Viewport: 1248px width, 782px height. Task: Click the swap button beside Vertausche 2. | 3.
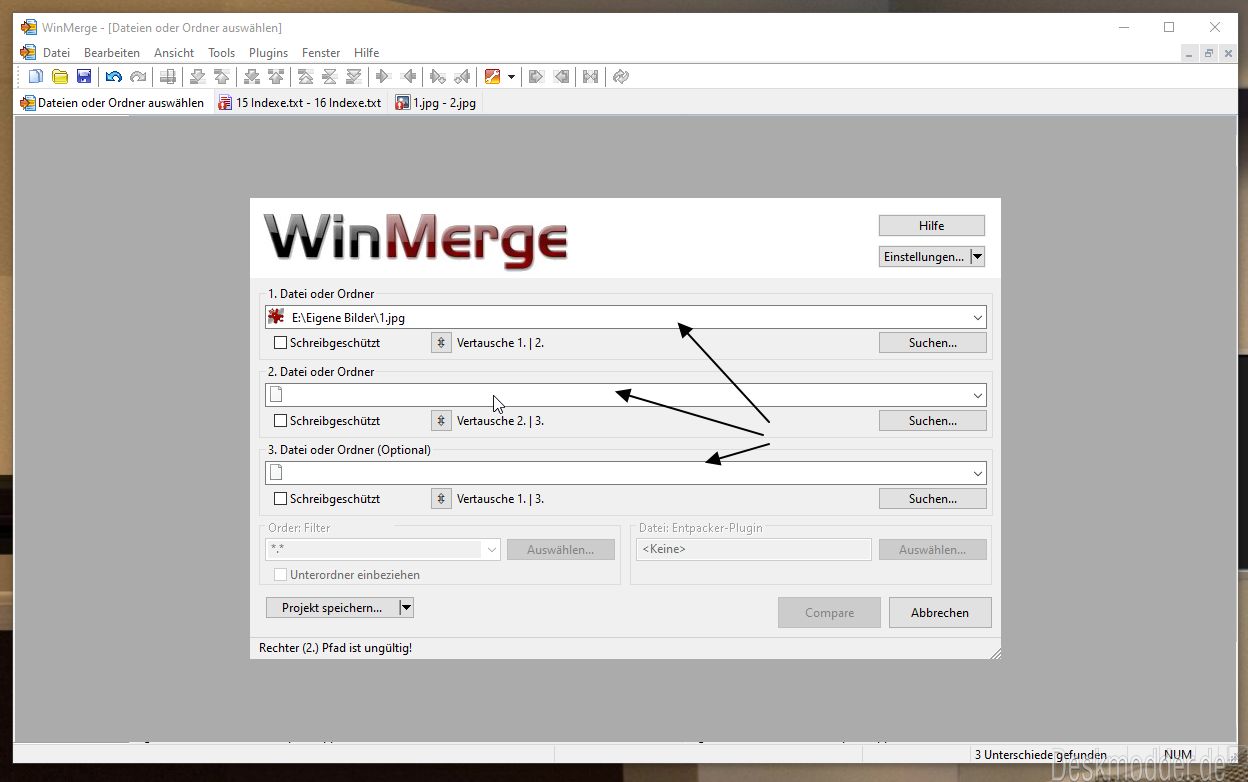coord(441,421)
